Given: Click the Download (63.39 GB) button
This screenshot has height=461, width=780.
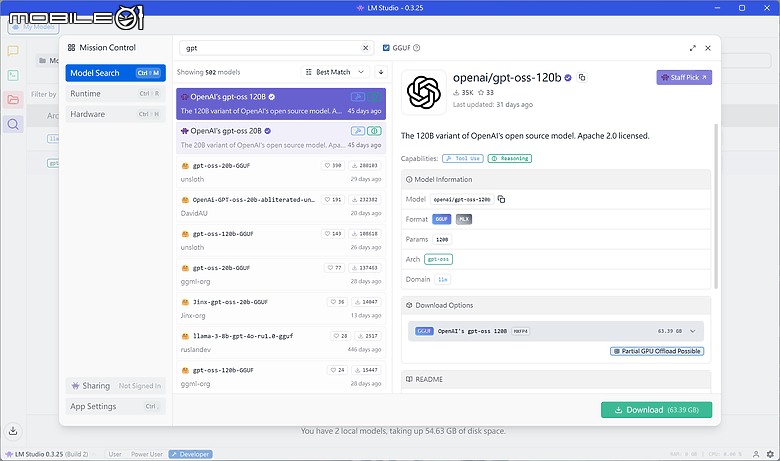Looking at the screenshot, I should (x=656, y=410).
